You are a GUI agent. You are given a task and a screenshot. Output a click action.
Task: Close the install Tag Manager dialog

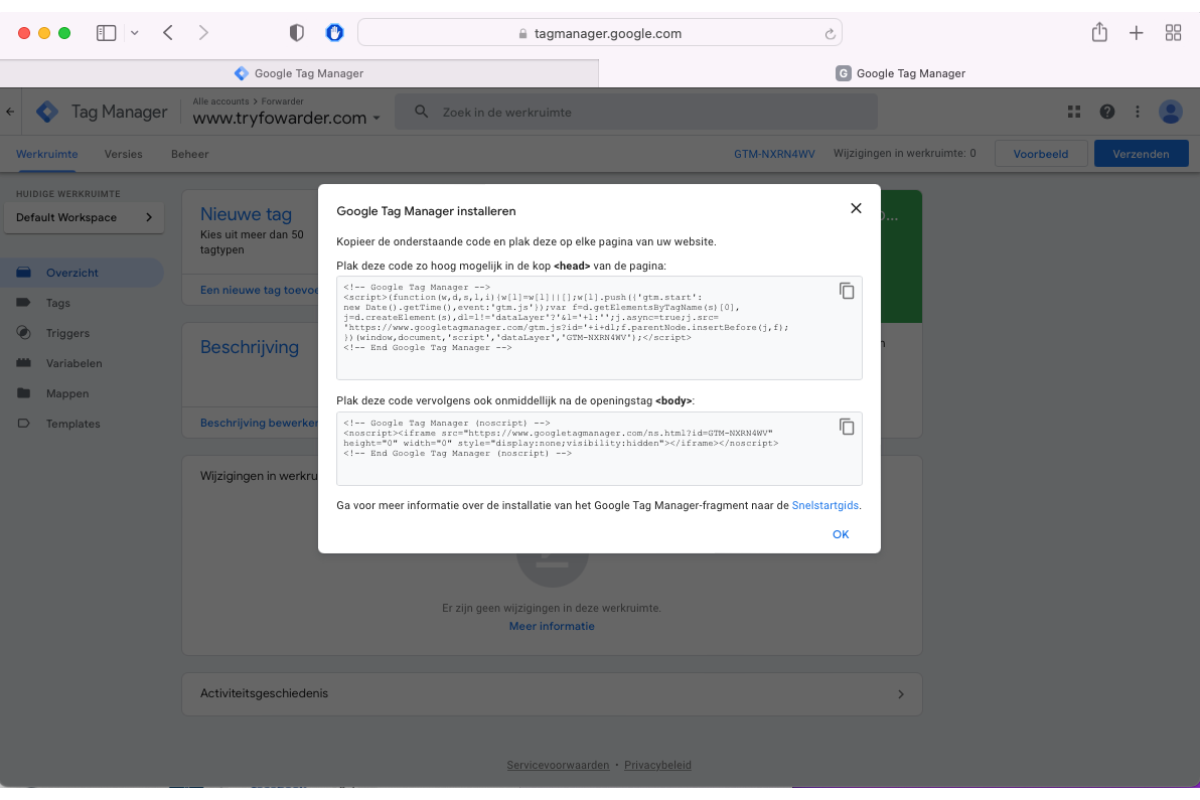coord(856,209)
